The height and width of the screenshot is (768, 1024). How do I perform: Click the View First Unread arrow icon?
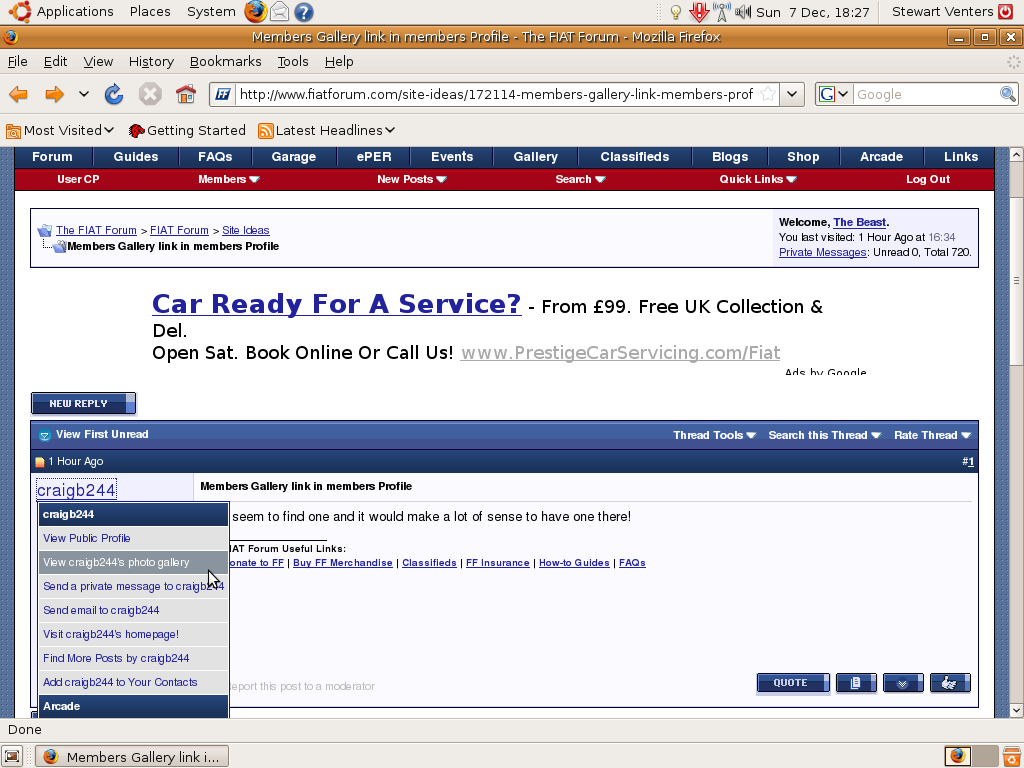(x=44, y=435)
